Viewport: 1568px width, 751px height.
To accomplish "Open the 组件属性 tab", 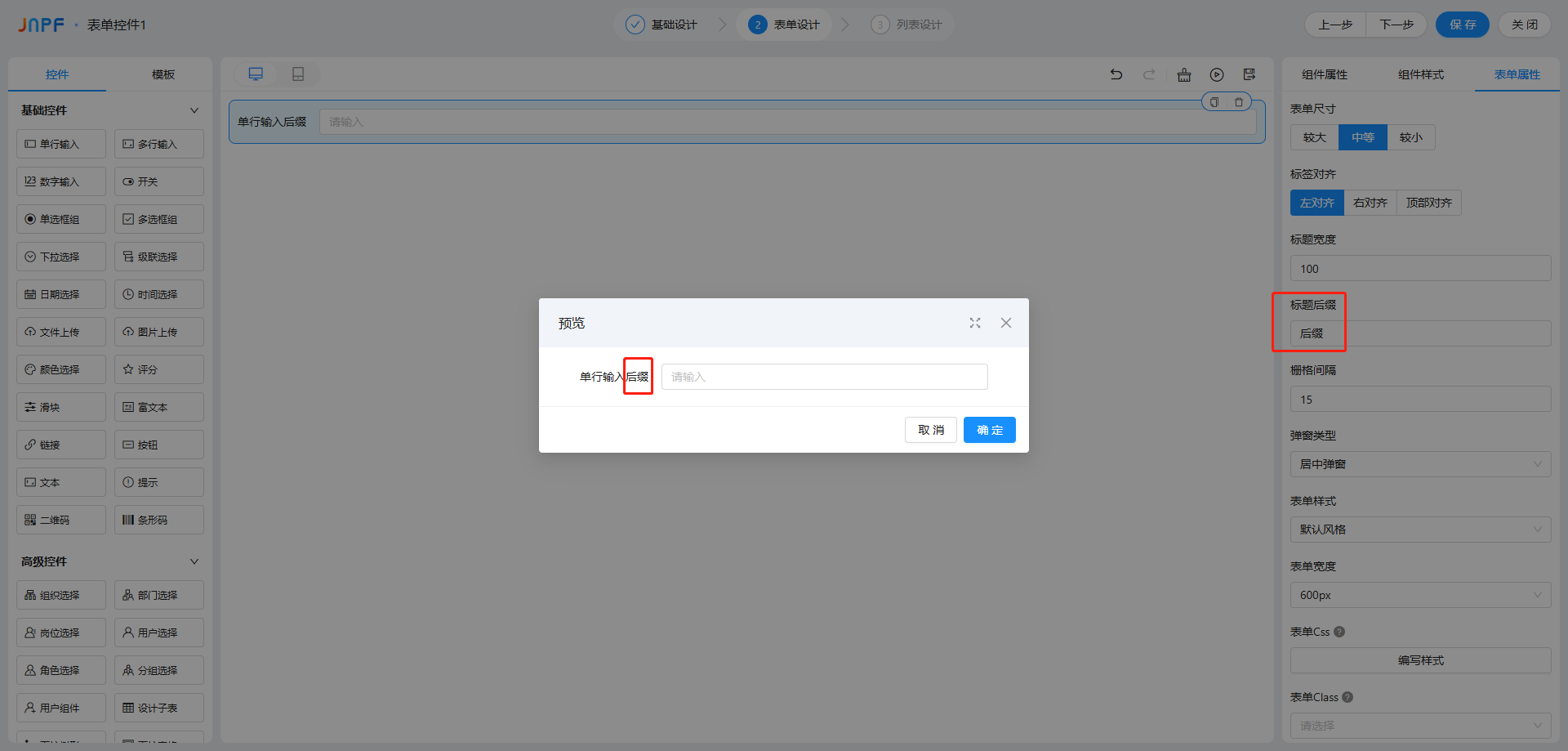I will point(1325,74).
